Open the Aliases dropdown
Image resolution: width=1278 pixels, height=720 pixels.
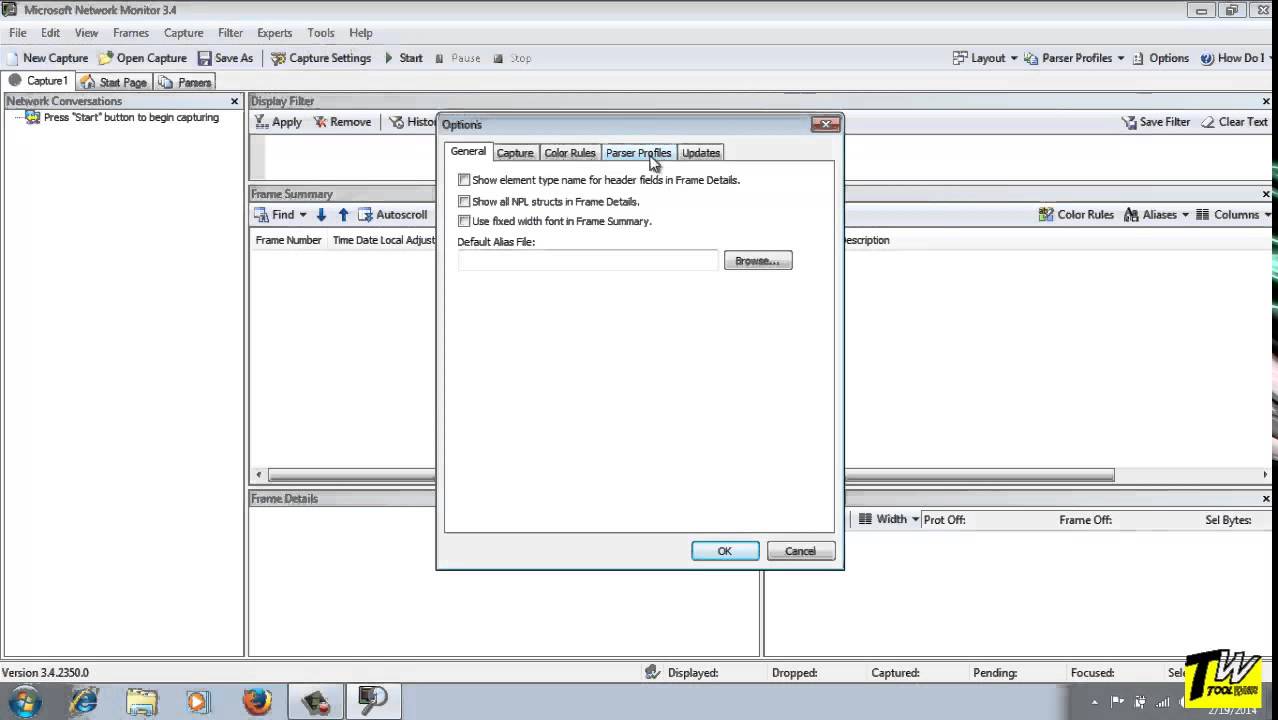[1157, 215]
